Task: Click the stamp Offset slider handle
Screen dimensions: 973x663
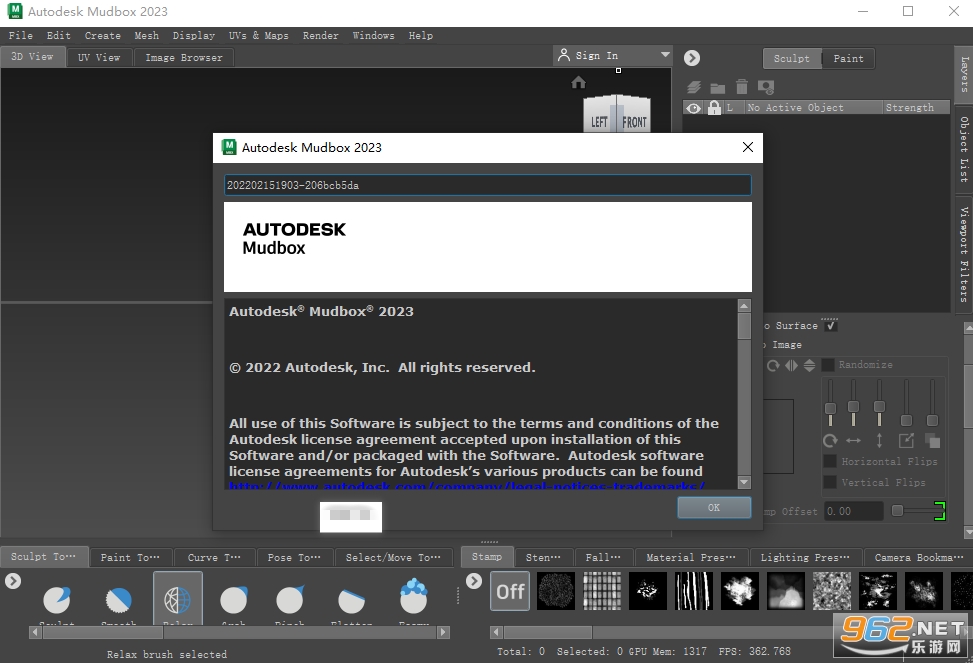Action: click(x=897, y=510)
